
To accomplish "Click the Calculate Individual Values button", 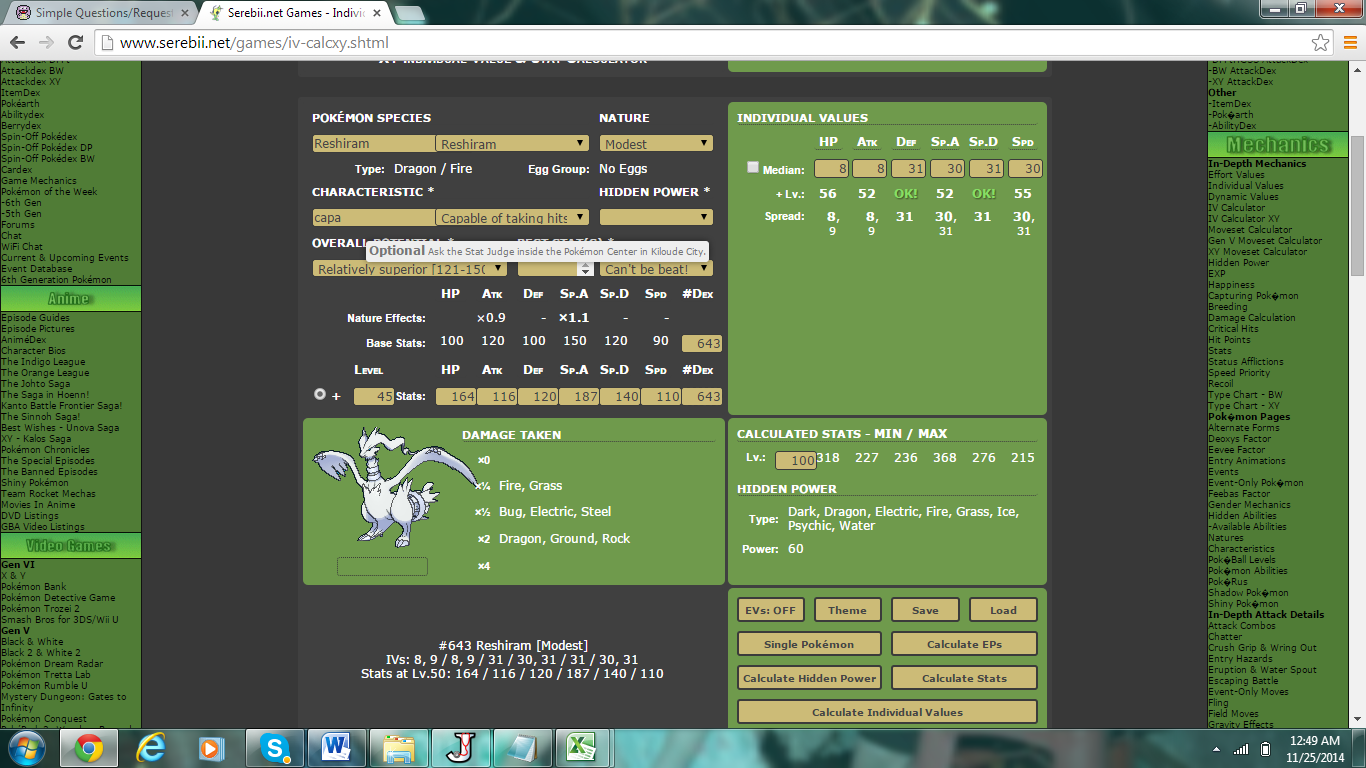I will [x=887, y=712].
